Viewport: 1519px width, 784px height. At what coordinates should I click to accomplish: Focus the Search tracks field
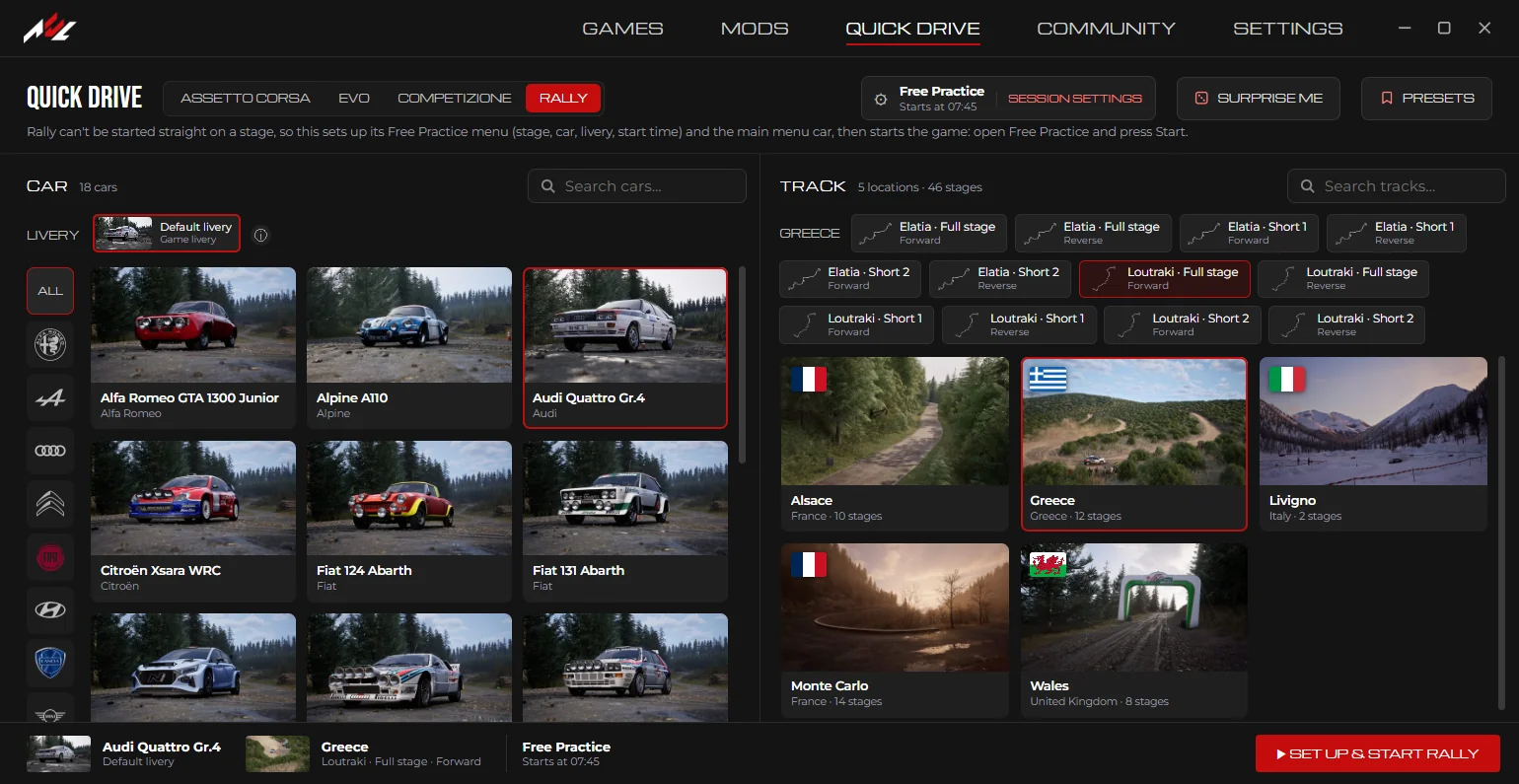1397,186
